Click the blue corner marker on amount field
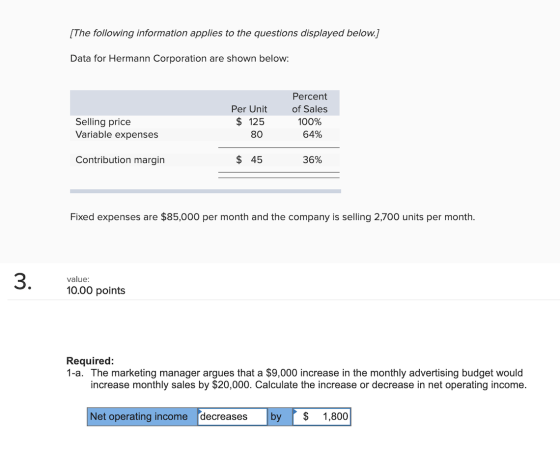Image resolution: width=560 pixels, height=451 pixels. pyautogui.click(x=295, y=411)
